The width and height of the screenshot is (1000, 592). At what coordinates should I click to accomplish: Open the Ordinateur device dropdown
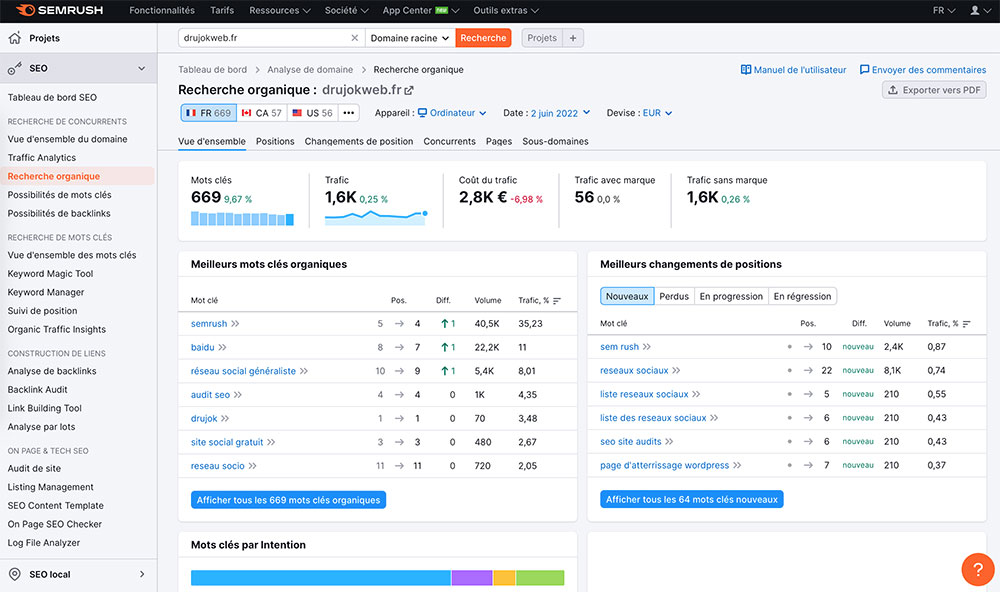tap(452, 113)
